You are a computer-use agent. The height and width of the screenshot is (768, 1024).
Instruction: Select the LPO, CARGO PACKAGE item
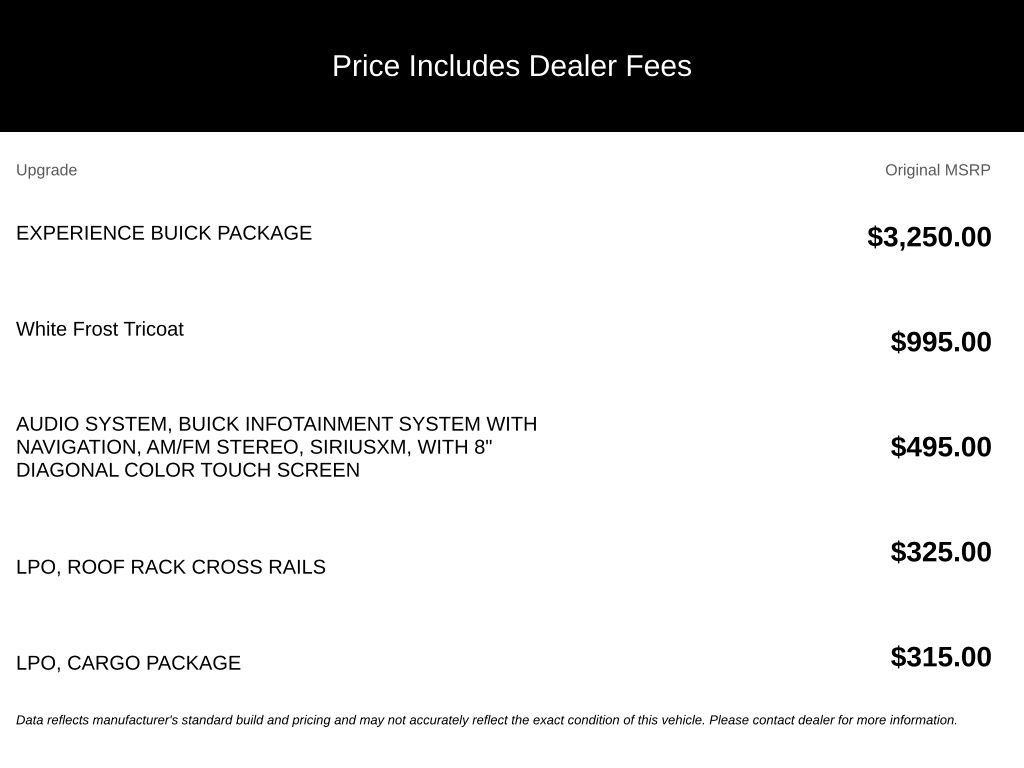click(129, 663)
